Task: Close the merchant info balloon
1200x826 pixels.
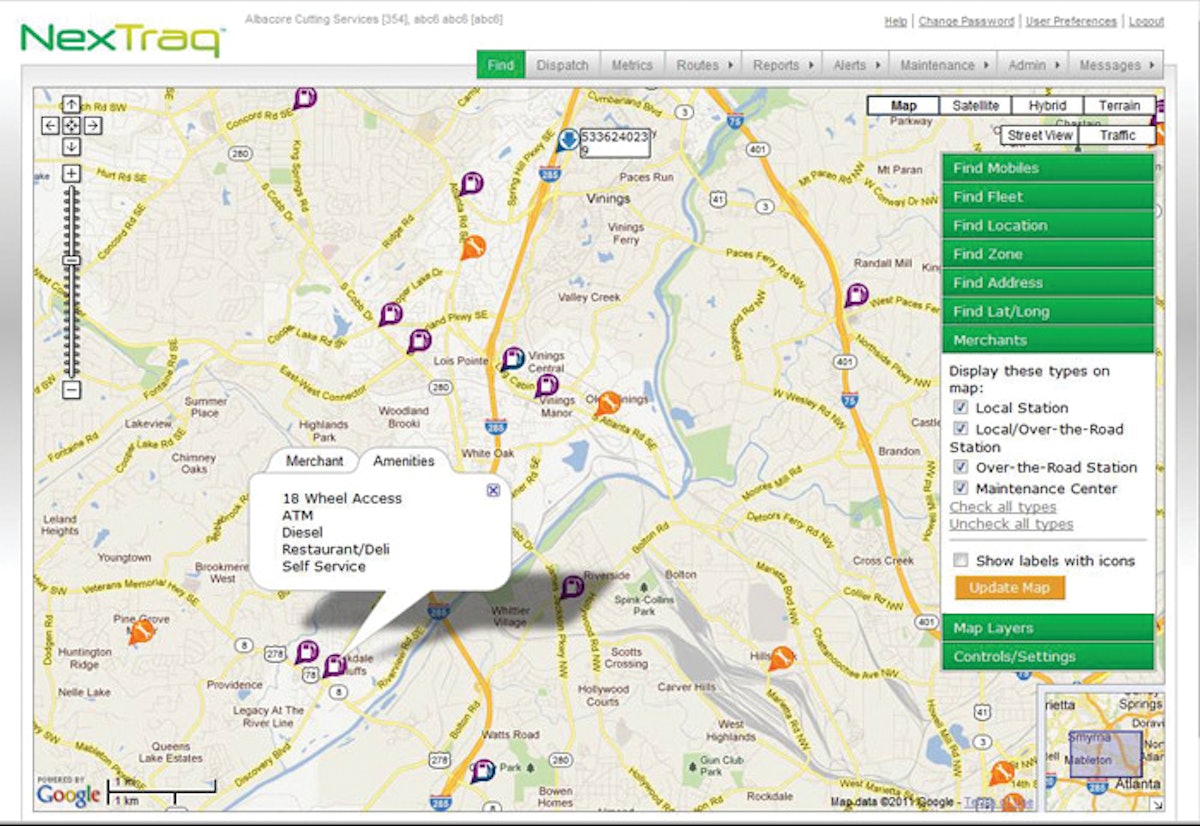Action: tap(492, 489)
